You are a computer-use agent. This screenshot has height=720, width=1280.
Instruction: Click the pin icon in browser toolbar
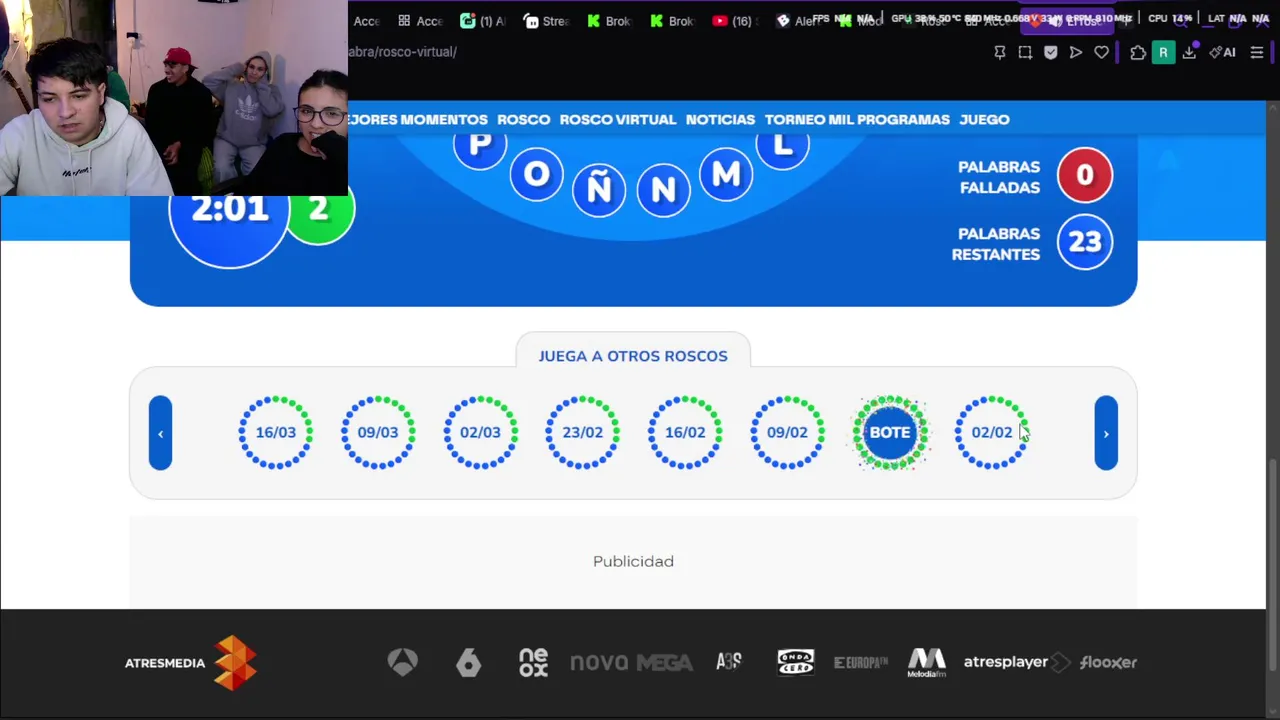click(x=1000, y=52)
